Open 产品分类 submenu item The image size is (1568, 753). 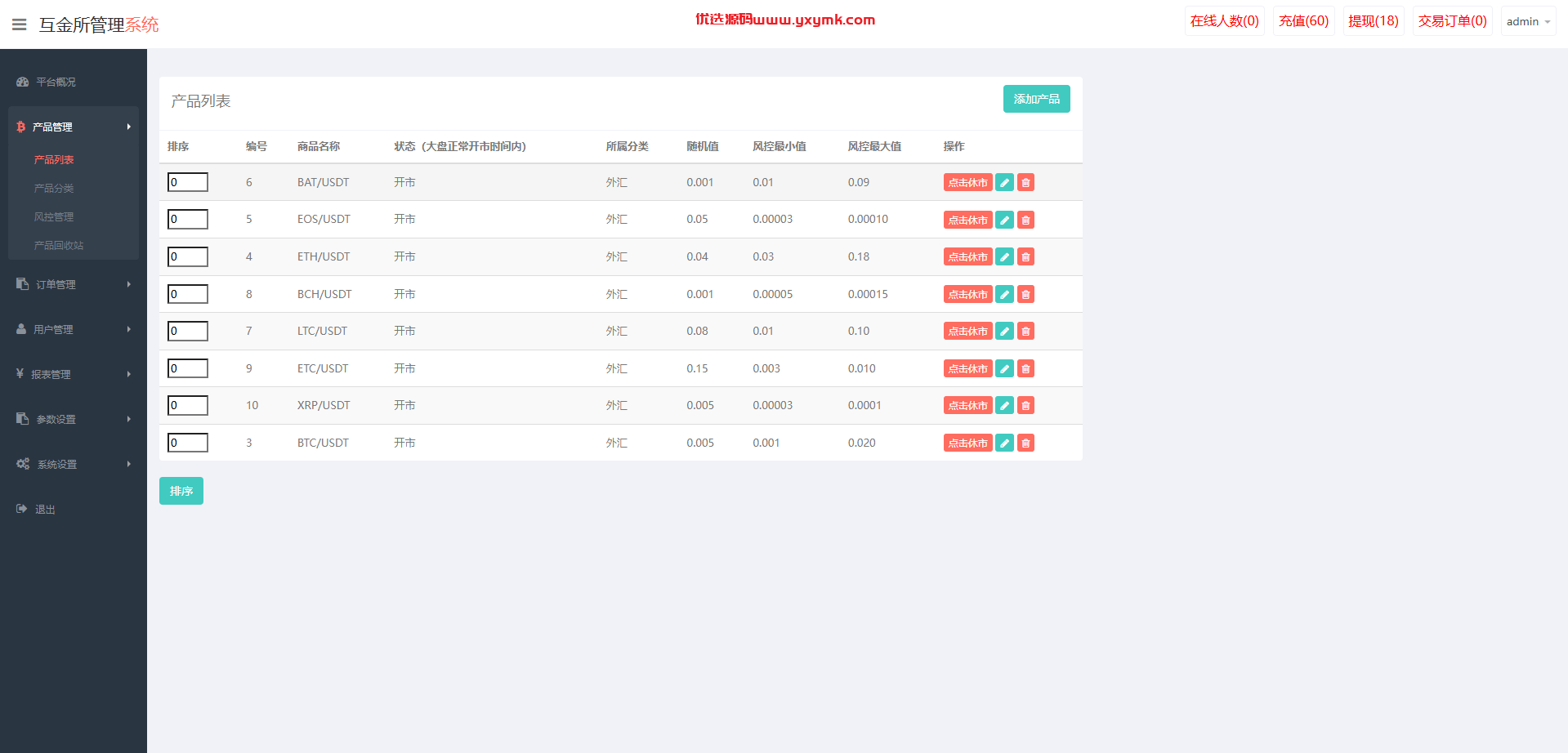54,188
